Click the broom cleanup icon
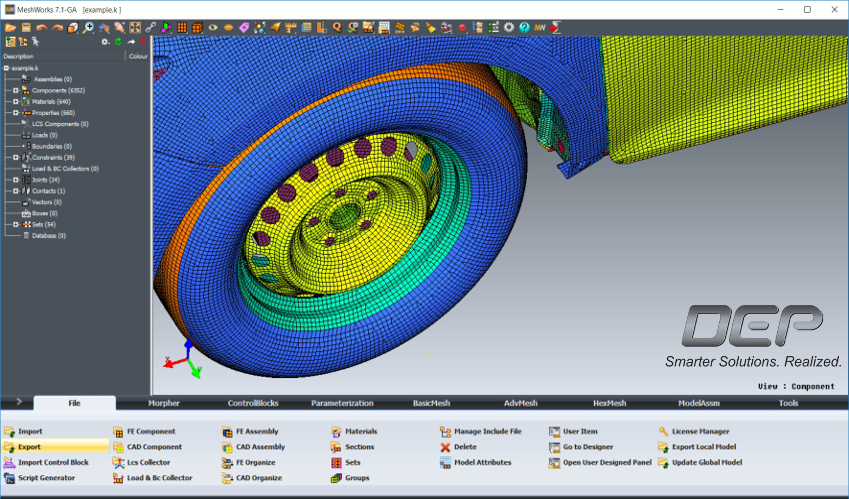 pyautogui.click(x=431, y=28)
